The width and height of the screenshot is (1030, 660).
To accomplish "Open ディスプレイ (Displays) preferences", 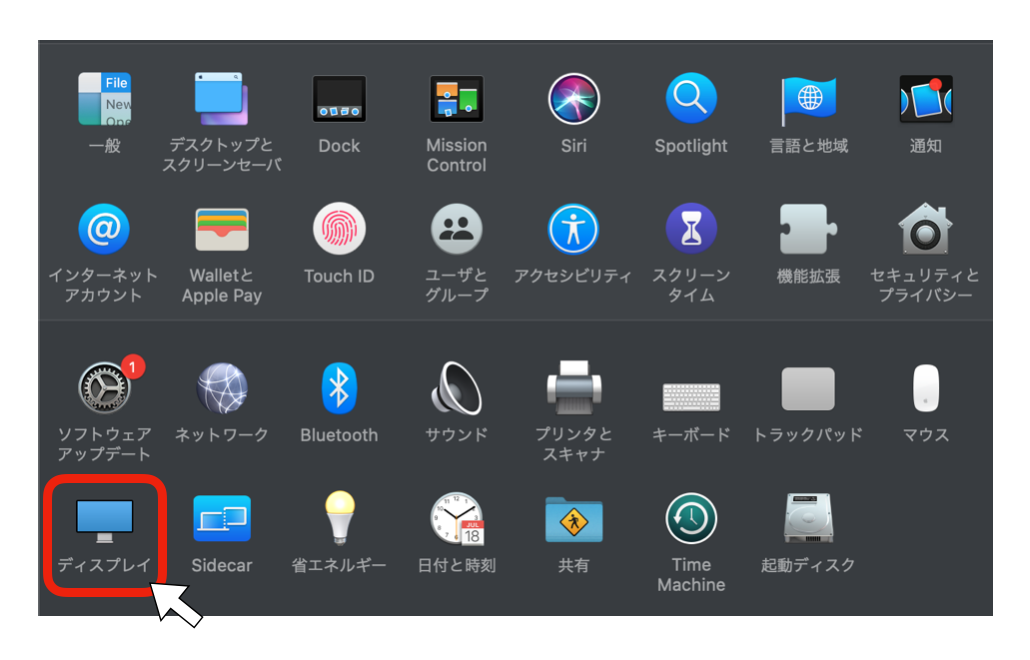I will click(x=104, y=520).
